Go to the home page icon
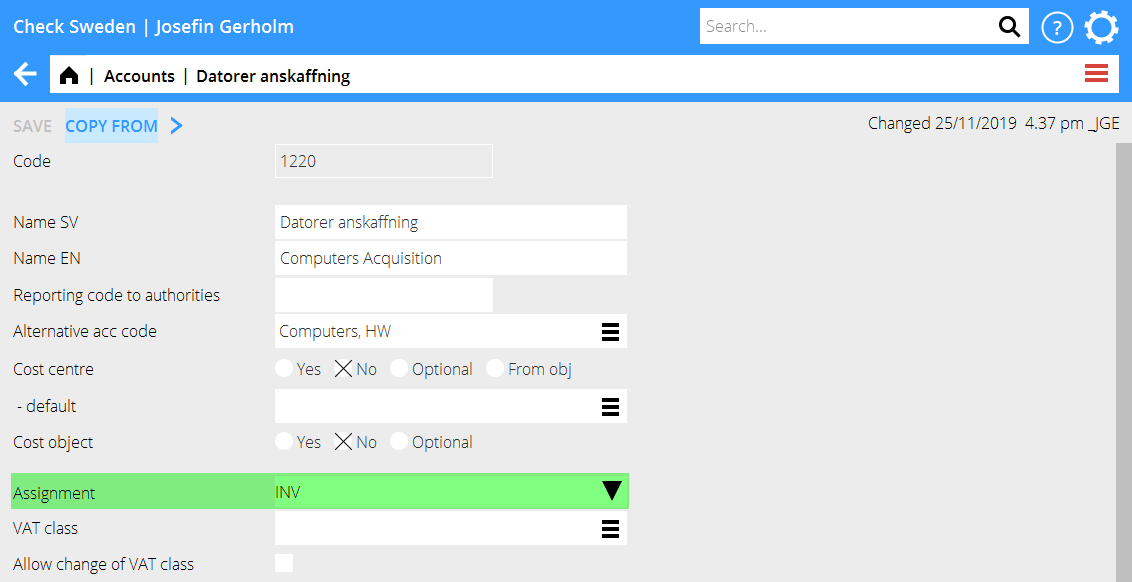The height and width of the screenshot is (582, 1132). [x=69, y=76]
